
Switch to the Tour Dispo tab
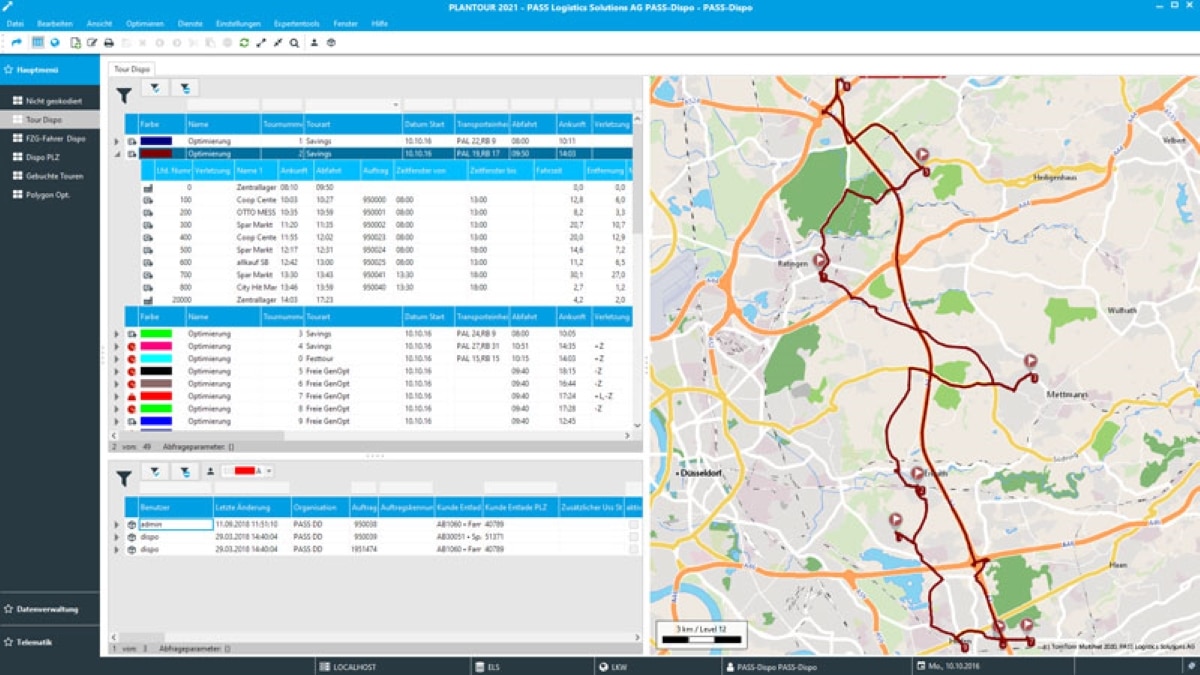coord(130,69)
